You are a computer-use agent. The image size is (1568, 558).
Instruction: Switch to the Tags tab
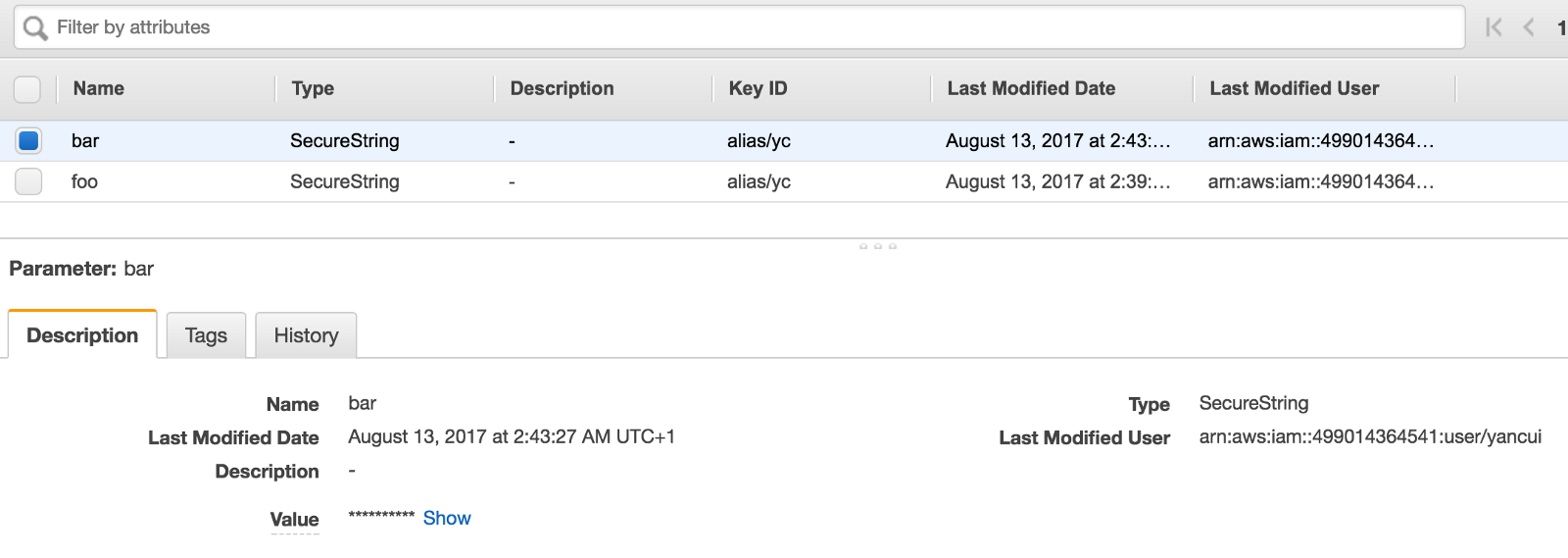206,335
